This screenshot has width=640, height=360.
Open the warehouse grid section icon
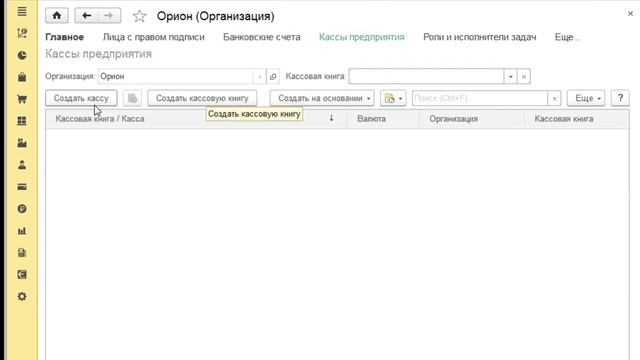pos(22,121)
